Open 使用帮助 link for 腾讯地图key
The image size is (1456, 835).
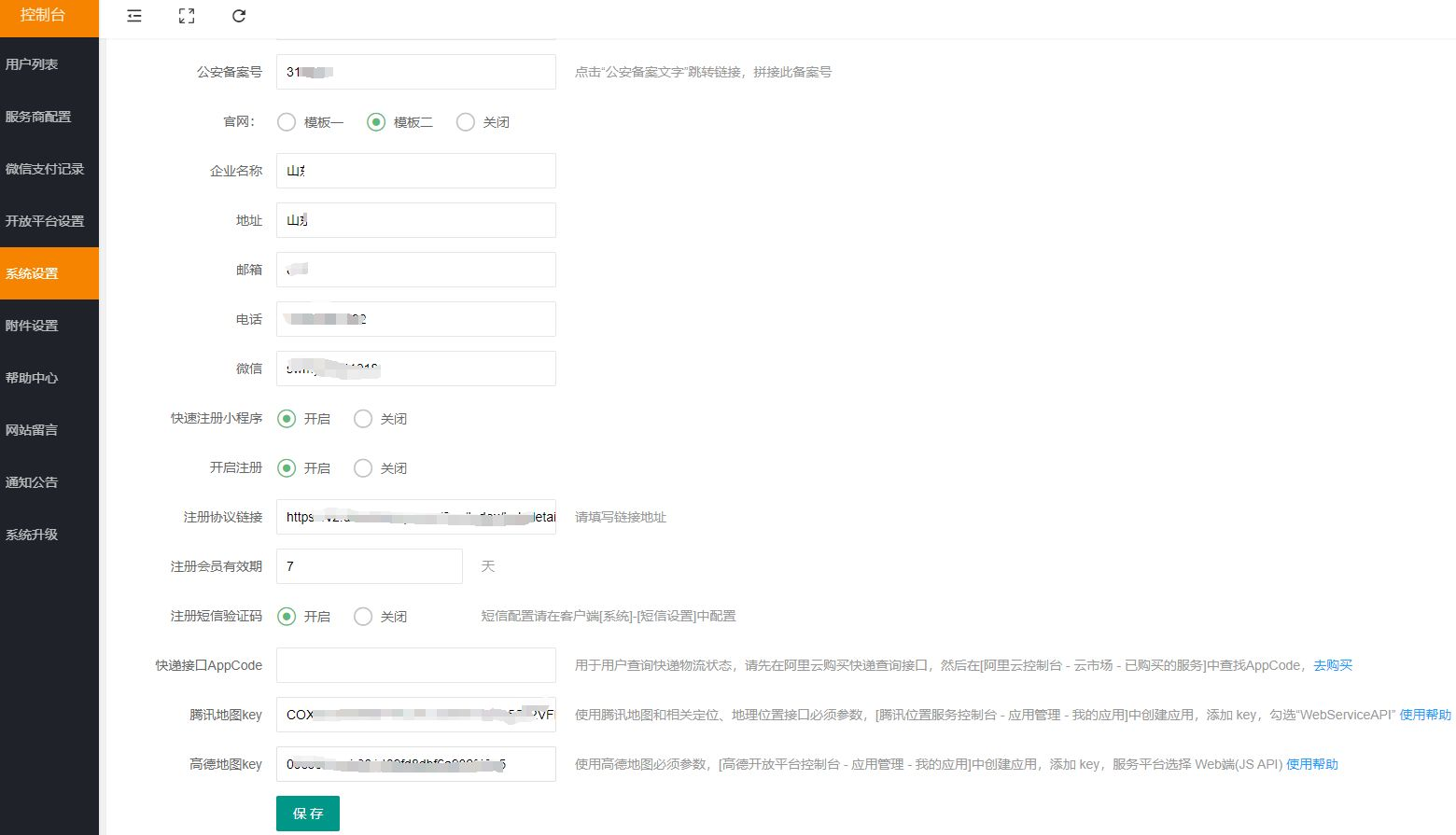(x=1424, y=715)
